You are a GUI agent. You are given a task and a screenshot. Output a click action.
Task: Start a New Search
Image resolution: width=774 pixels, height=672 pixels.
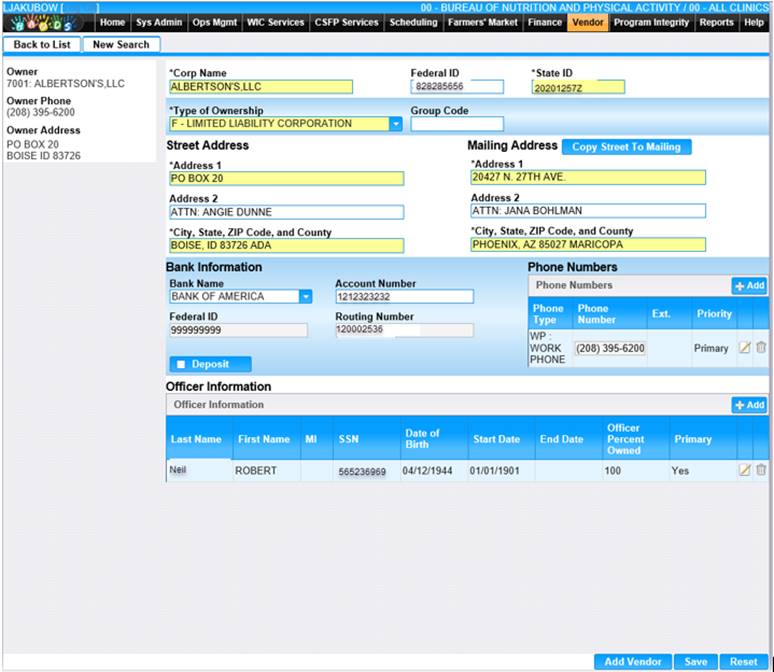pyautogui.click(x=121, y=44)
